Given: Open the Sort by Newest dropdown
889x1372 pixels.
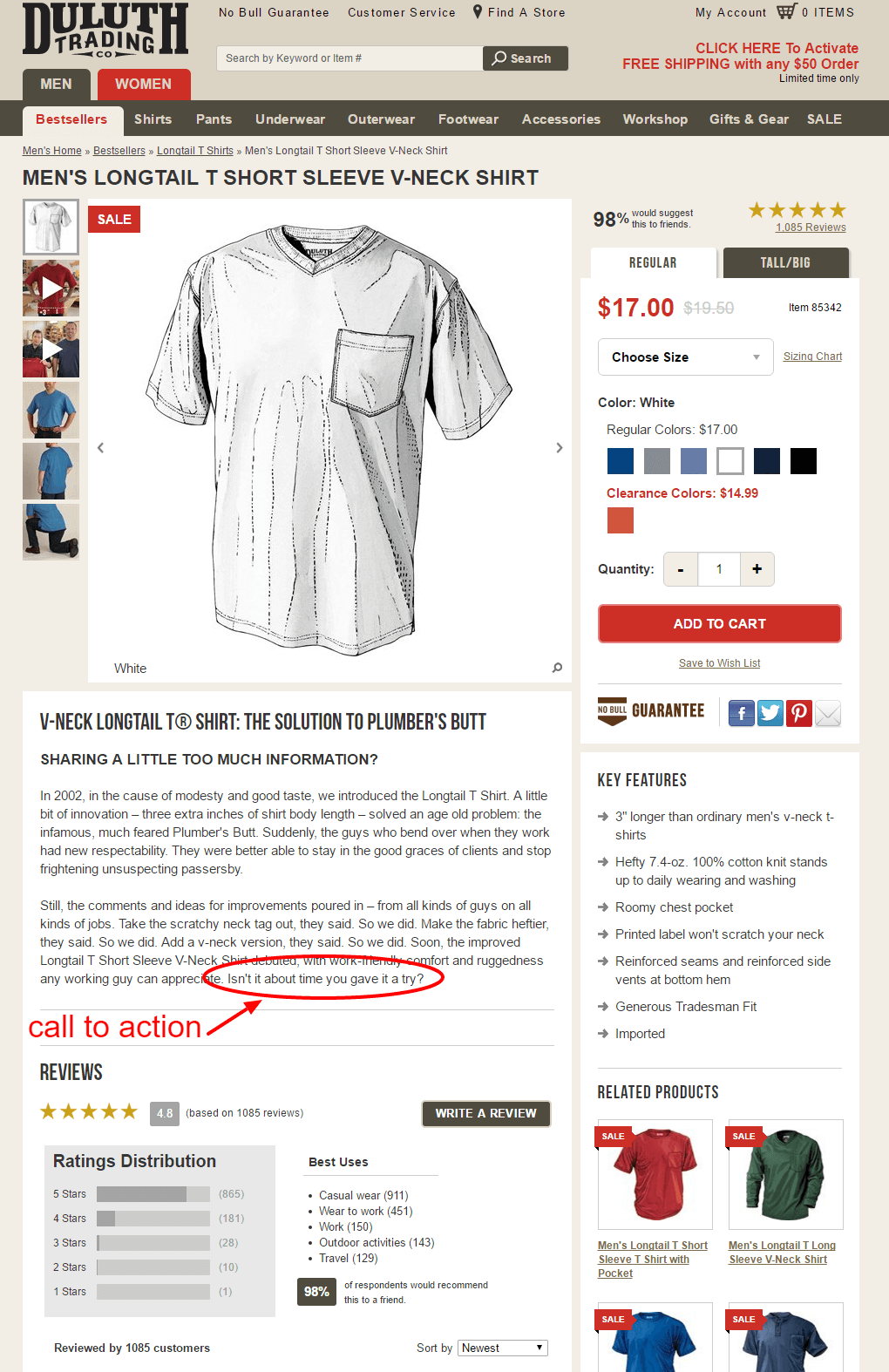Looking at the screenshot, I should (x=503, y=1348).
